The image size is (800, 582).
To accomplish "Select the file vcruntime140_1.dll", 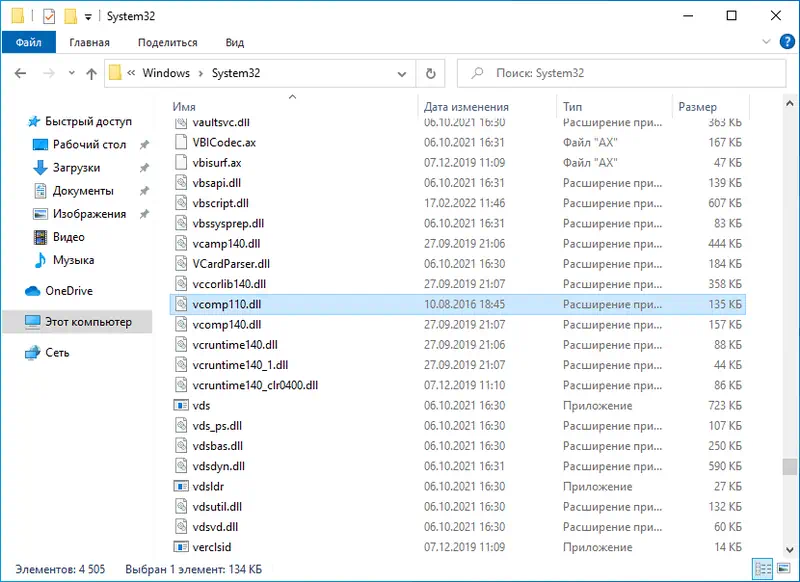I will [x=457, y=365].
